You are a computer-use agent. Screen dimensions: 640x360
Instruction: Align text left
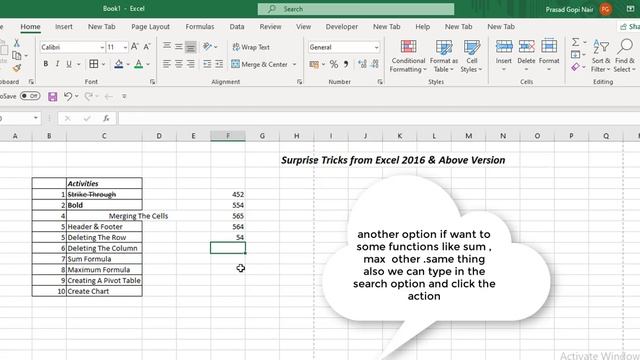(167, 64)
